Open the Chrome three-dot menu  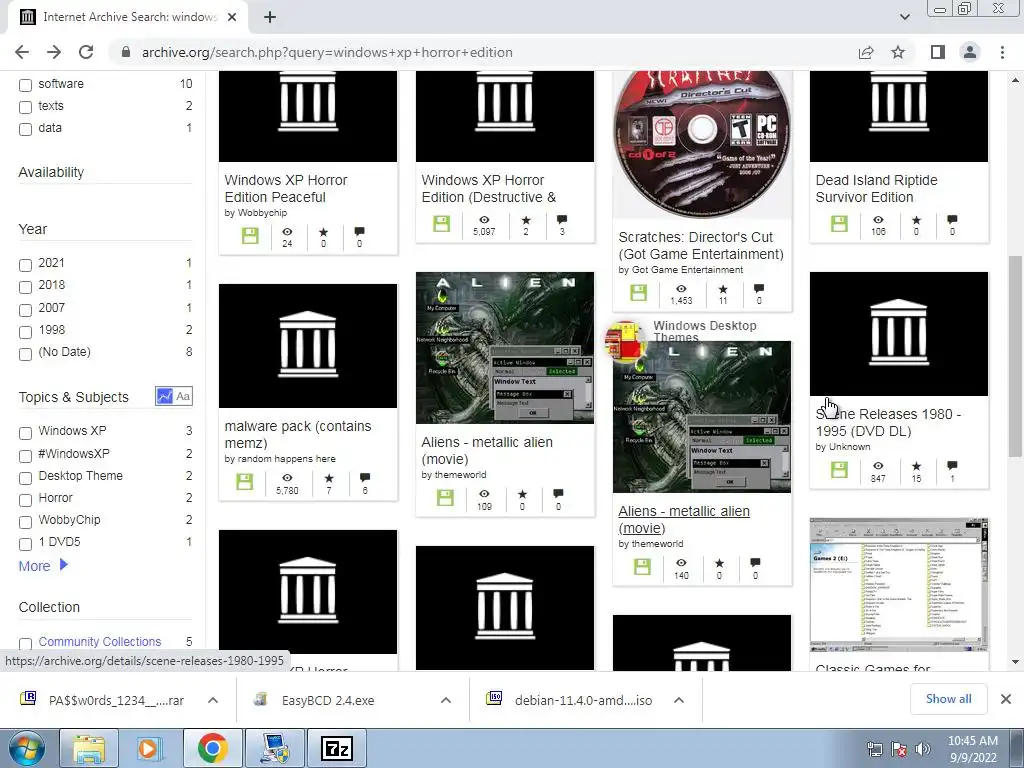point(1002,52)
